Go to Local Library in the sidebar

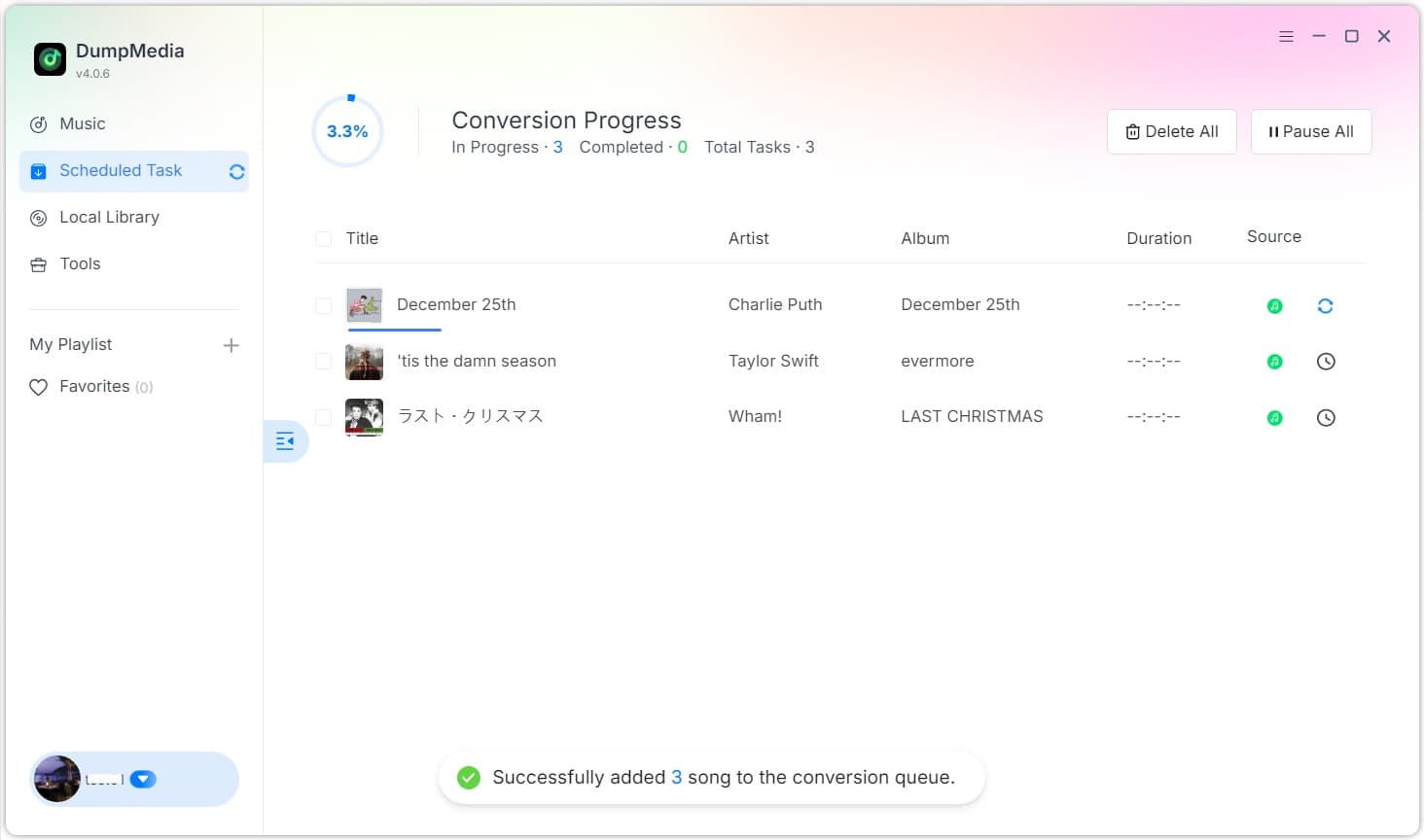[x=109, y=218]
